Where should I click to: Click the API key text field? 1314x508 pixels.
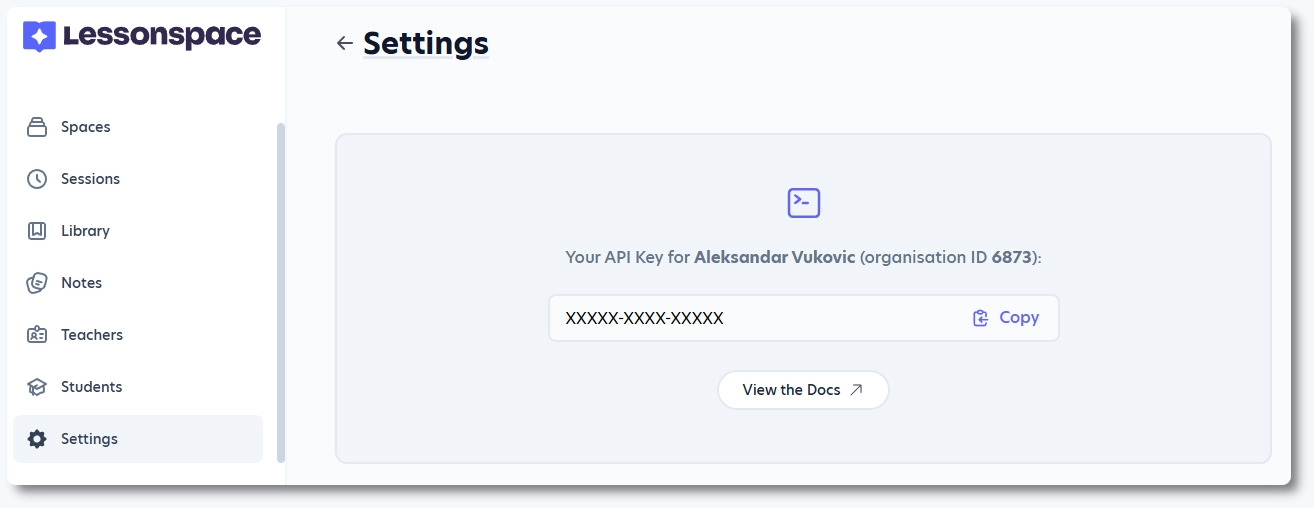pos(750,318)
